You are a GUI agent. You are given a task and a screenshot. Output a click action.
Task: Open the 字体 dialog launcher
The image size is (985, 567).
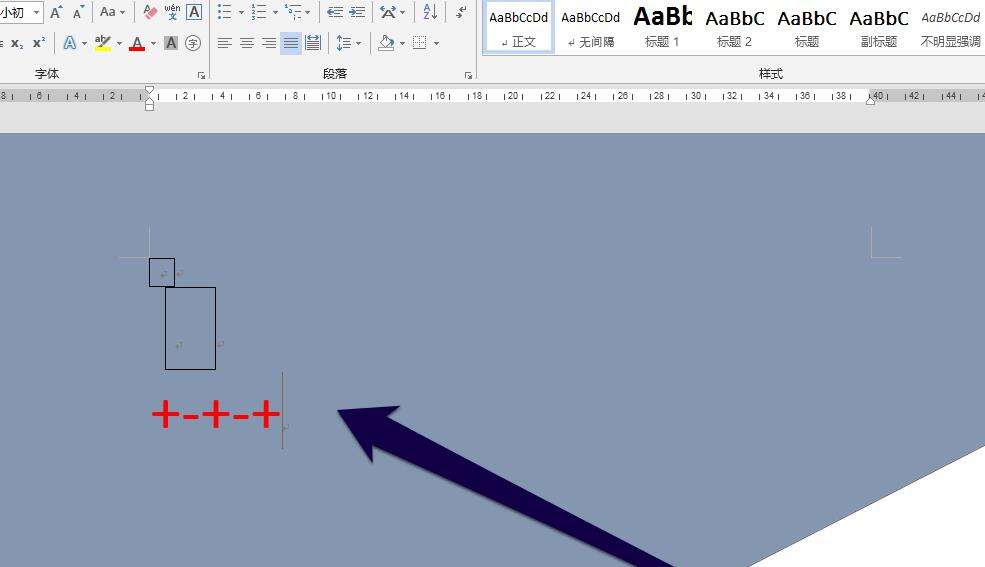201,75
